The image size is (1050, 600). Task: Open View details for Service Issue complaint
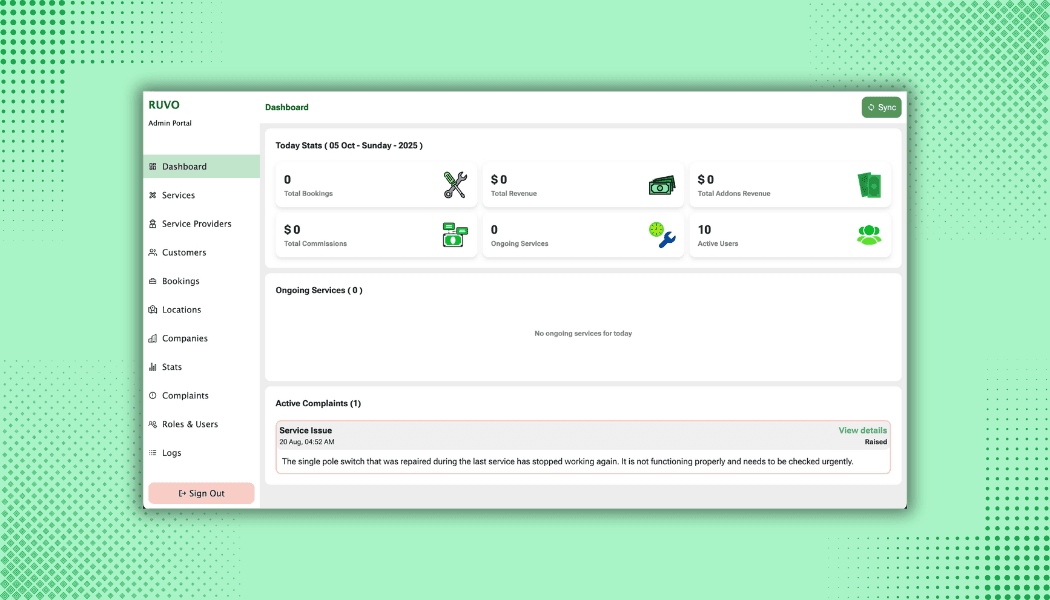coord(862,431)
